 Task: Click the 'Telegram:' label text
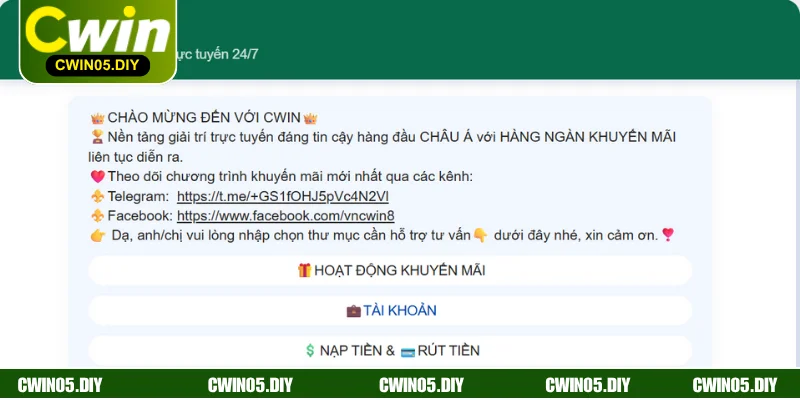click(138, 196)
